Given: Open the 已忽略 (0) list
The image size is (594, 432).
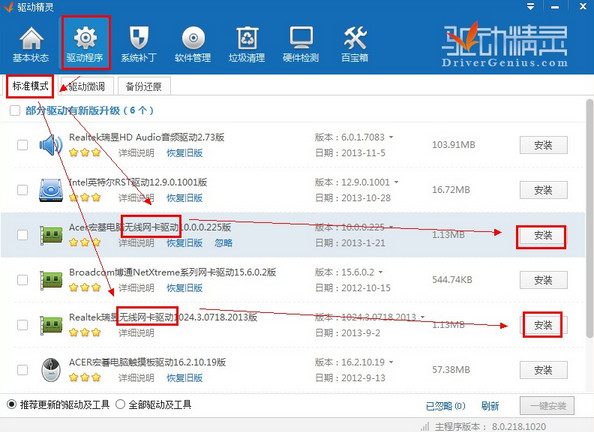Looking at the screenshot, I should [x=446, y=406].
